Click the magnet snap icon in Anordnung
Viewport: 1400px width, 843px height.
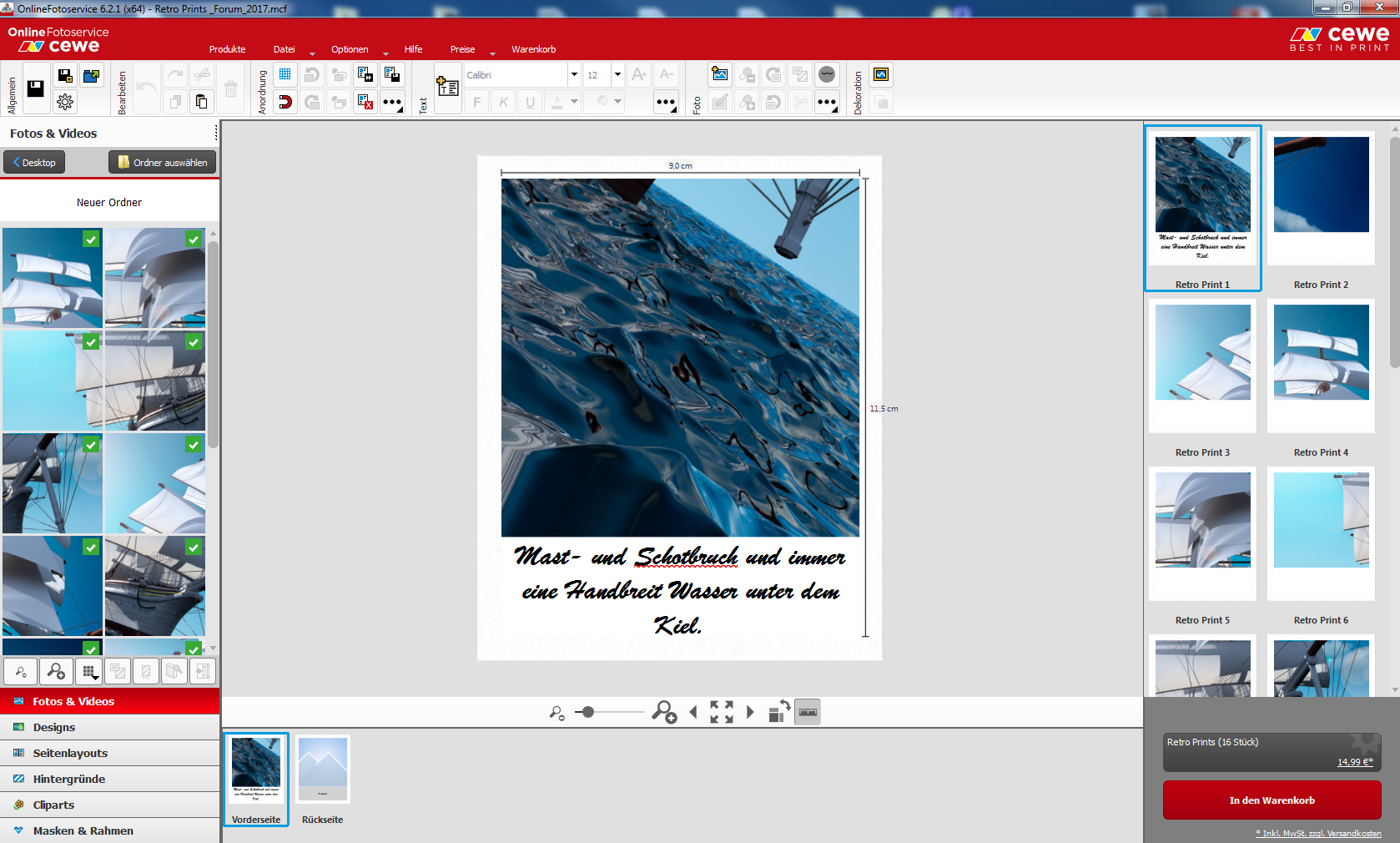pos(285,102)
